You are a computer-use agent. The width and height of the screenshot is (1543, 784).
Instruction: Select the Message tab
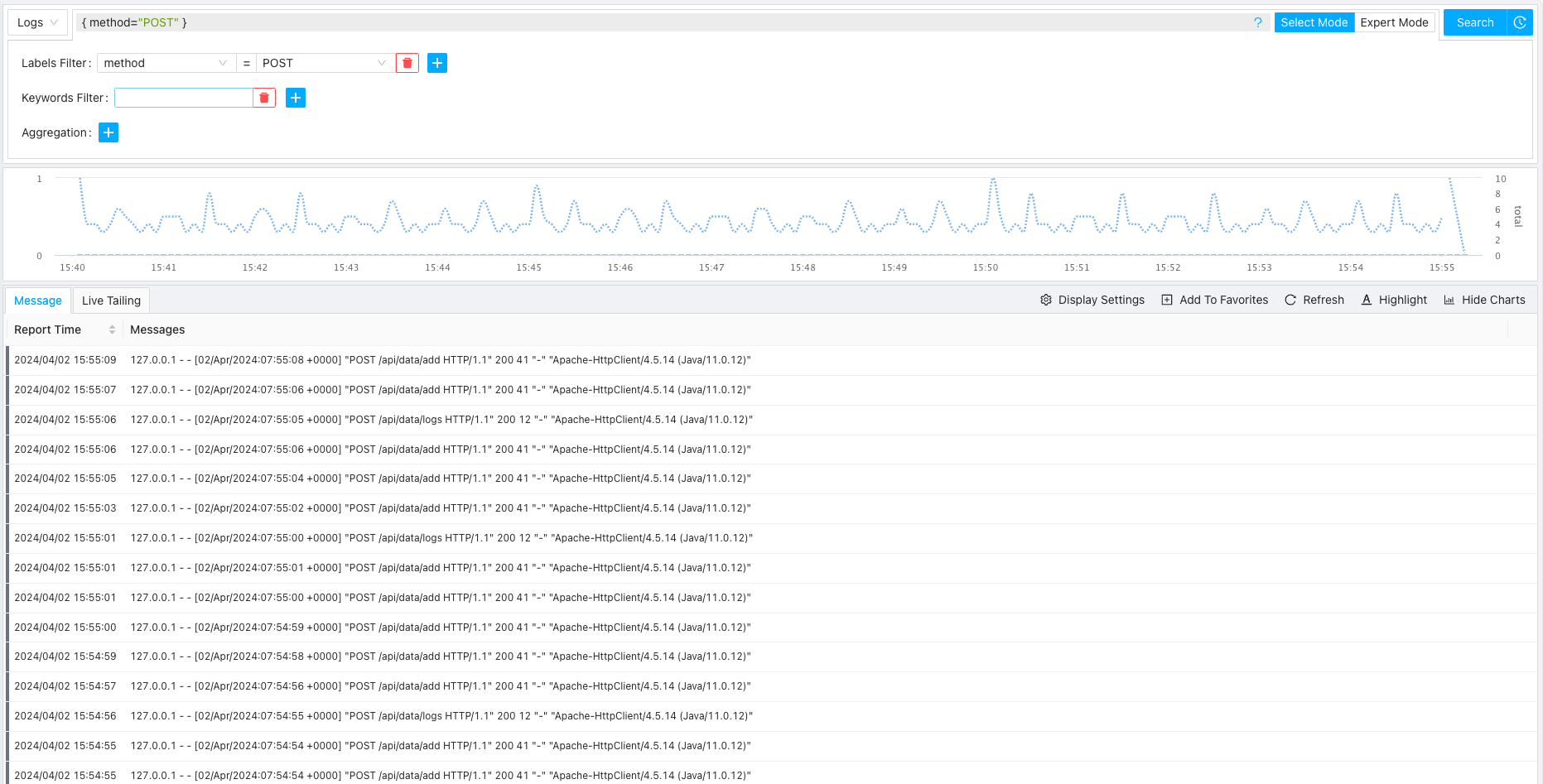(38, 301)
